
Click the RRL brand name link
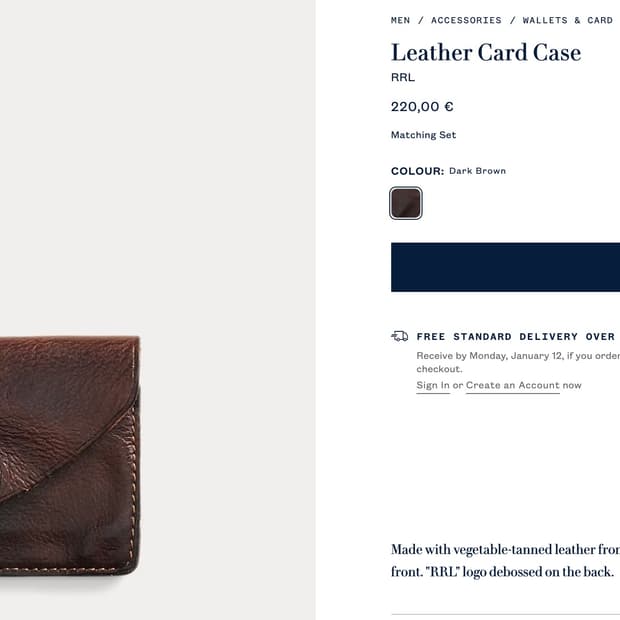coord(403,77)
